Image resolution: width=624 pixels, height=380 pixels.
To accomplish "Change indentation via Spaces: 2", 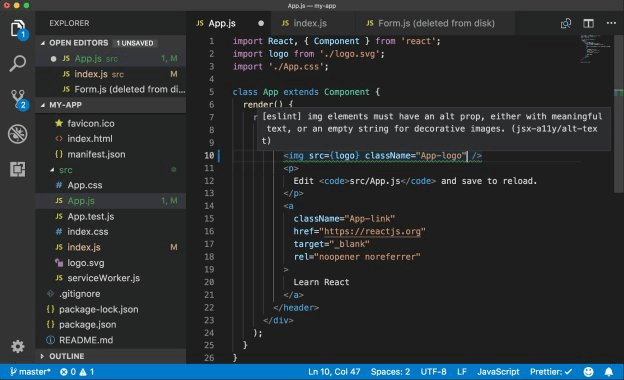I will [390, 372].
